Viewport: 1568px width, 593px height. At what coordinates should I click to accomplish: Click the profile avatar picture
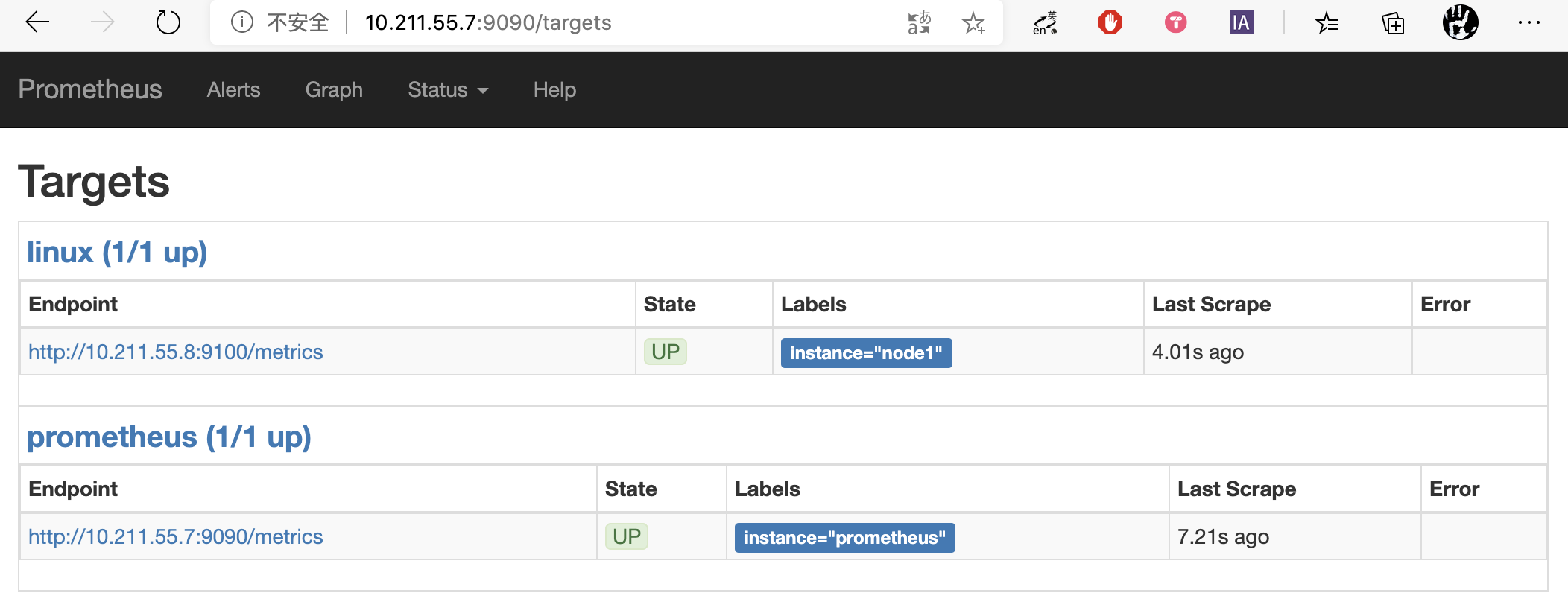point(1460,22)
